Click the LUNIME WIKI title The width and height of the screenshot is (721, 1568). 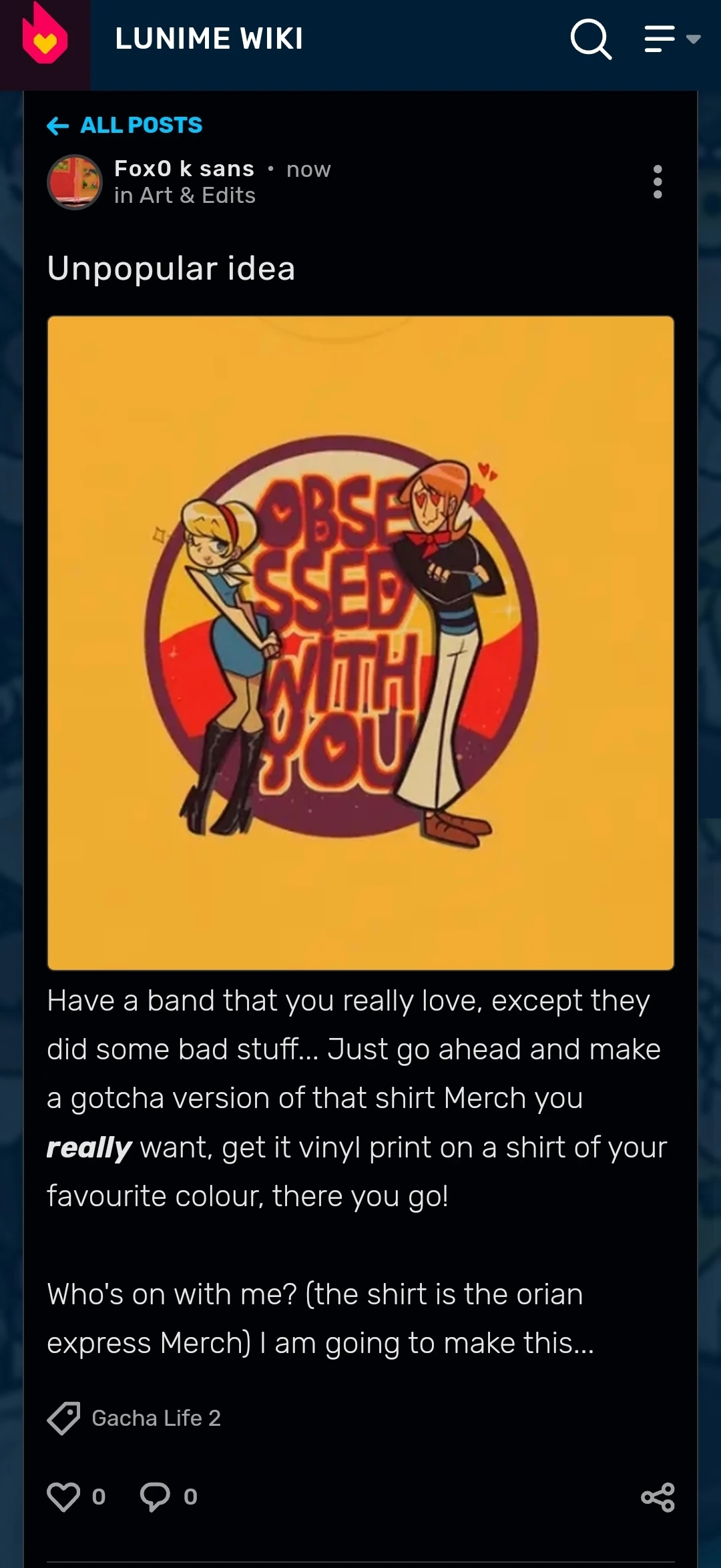[209, 39]
